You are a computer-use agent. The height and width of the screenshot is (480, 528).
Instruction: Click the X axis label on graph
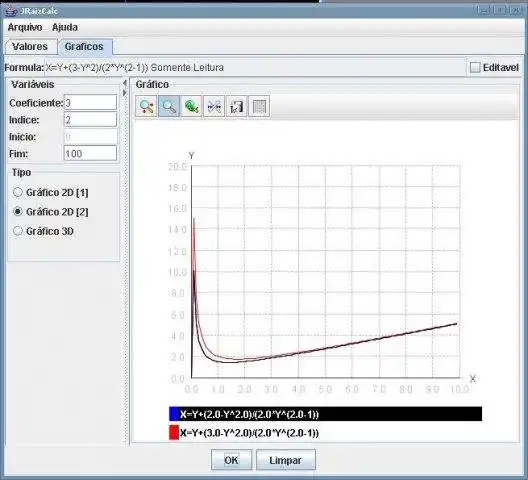(x=473, y=379)
